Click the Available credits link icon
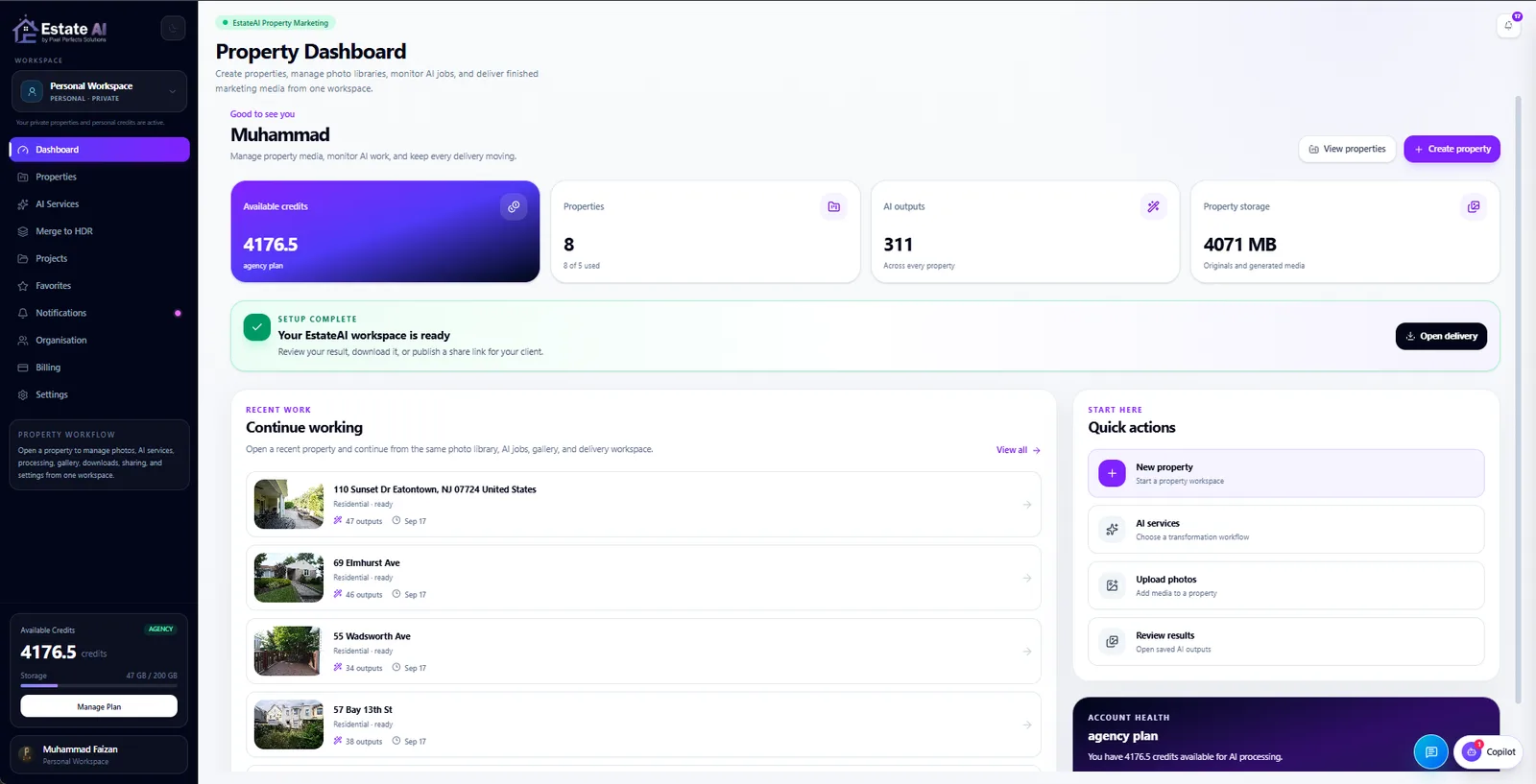The height and width of the screenshot is (784, 1536). point(514,206)
